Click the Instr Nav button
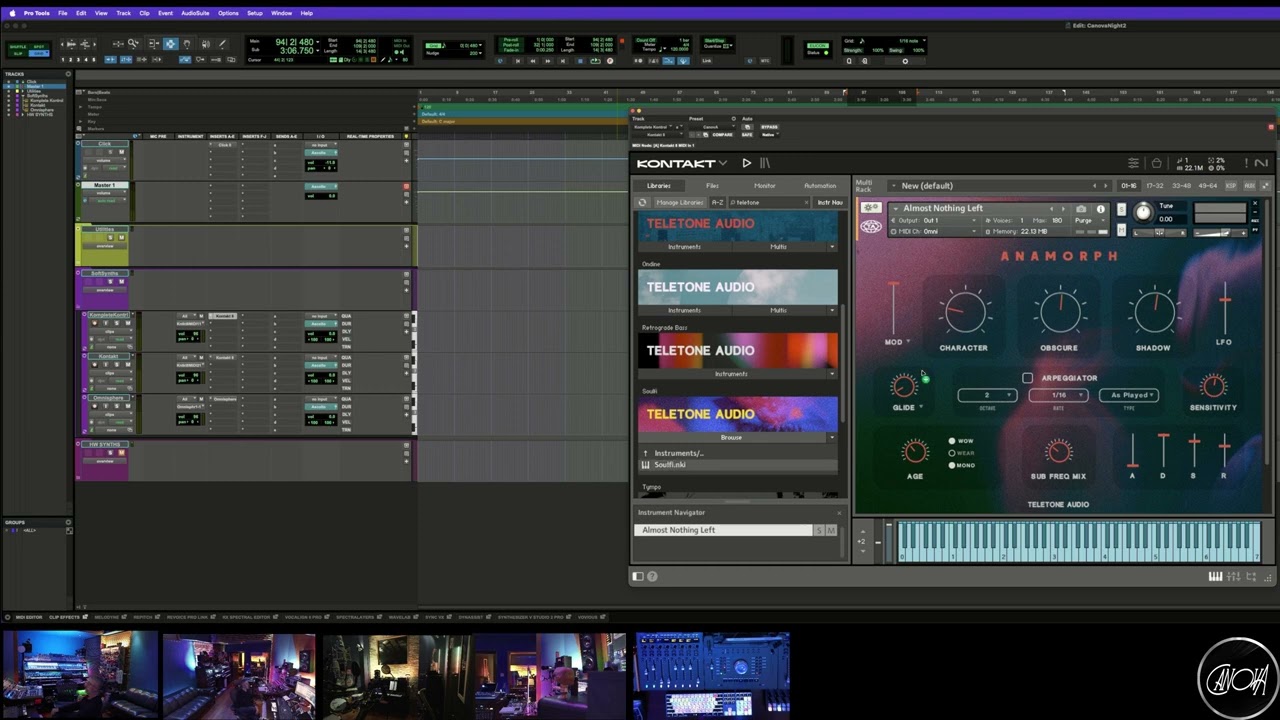 coord(830,202)
